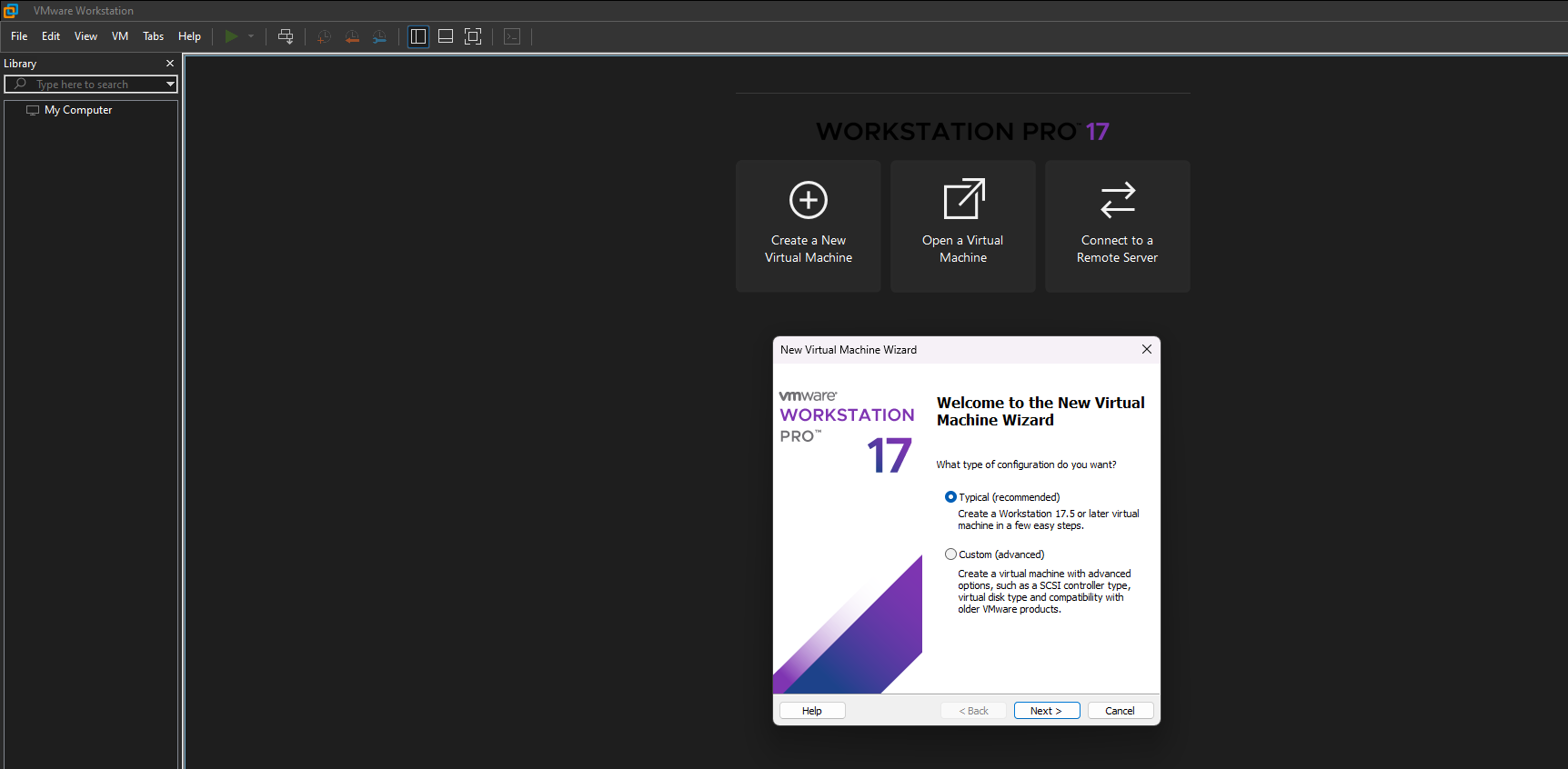Click the disabled Back button in wizard
This screenshot has height=769, width=1568.
click(x=973, y=711)
